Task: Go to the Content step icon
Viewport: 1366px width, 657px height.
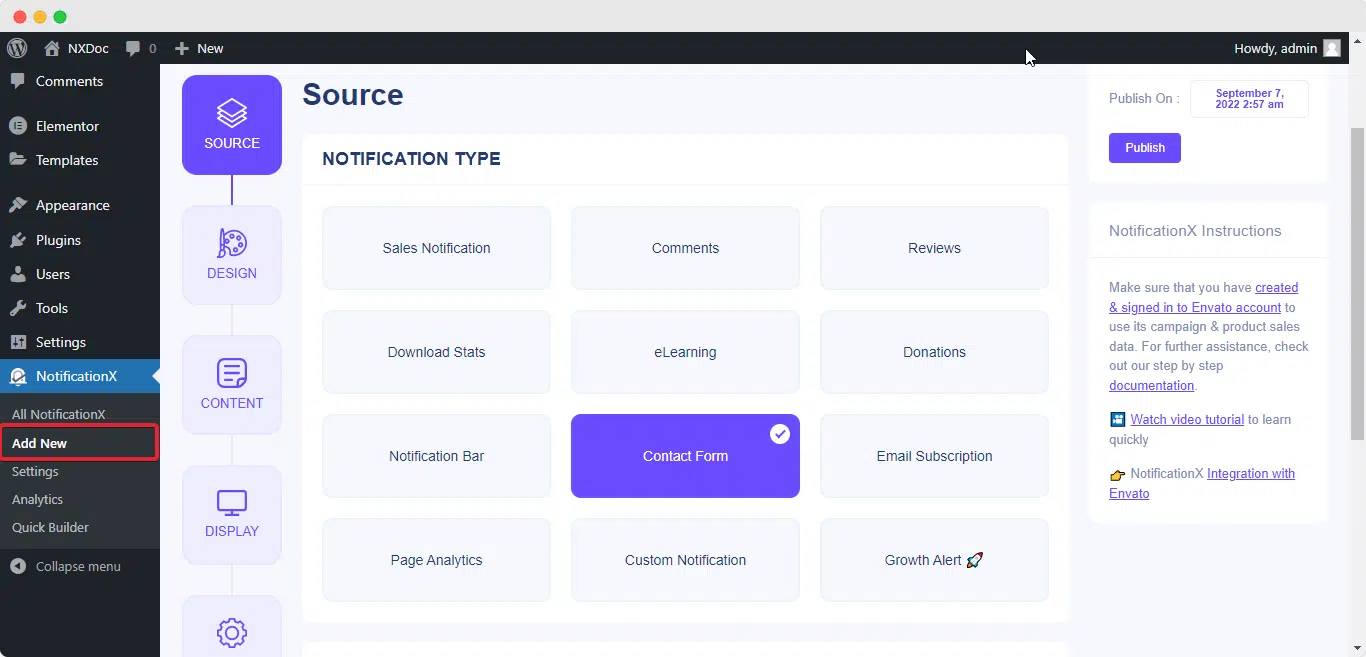Action: 232,373
